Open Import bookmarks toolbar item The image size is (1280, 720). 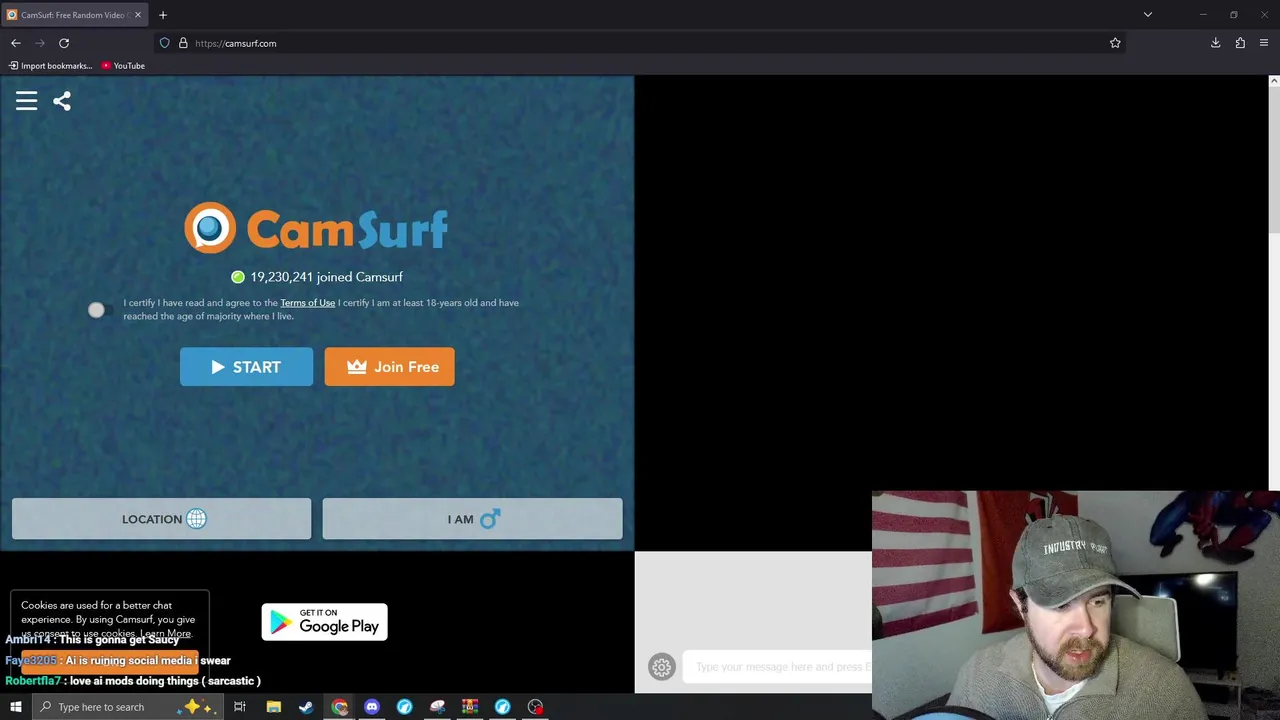[50, 66]
